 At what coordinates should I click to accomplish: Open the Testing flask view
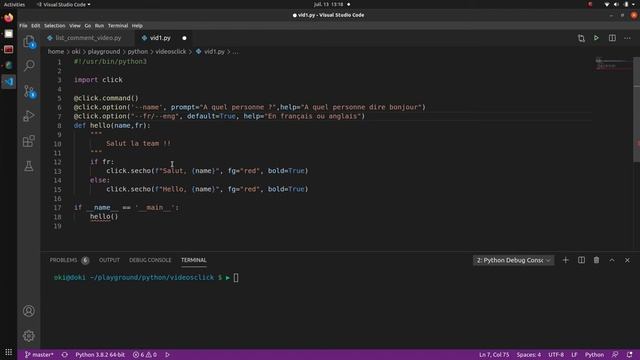29,166
